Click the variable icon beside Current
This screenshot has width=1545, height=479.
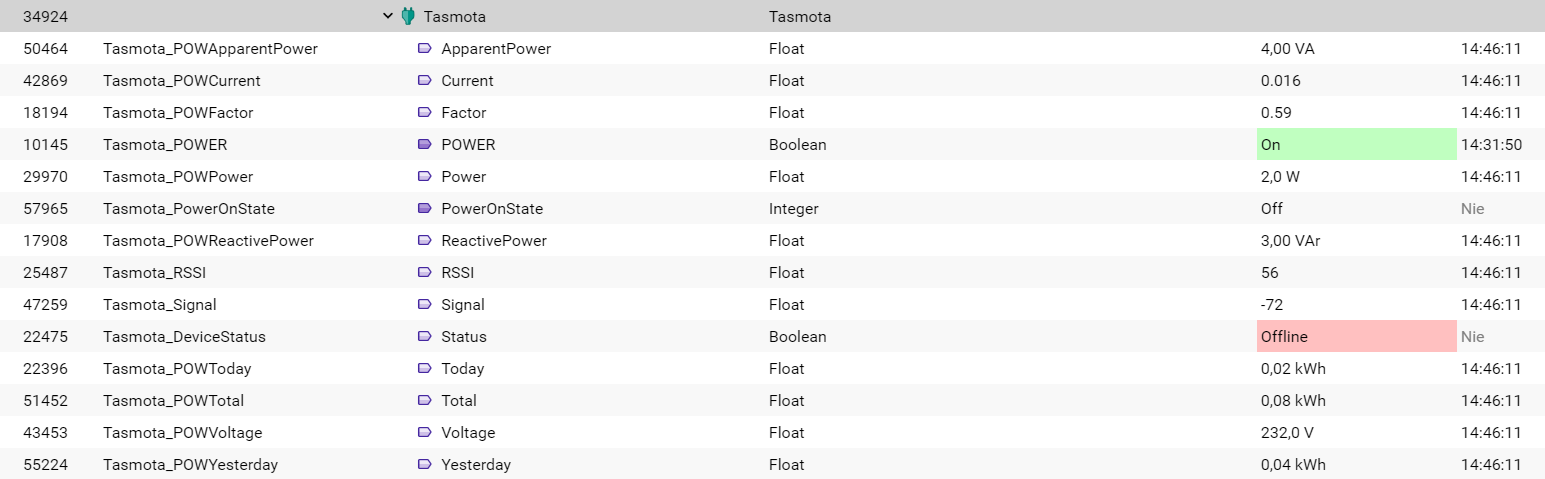pos(424,80)
